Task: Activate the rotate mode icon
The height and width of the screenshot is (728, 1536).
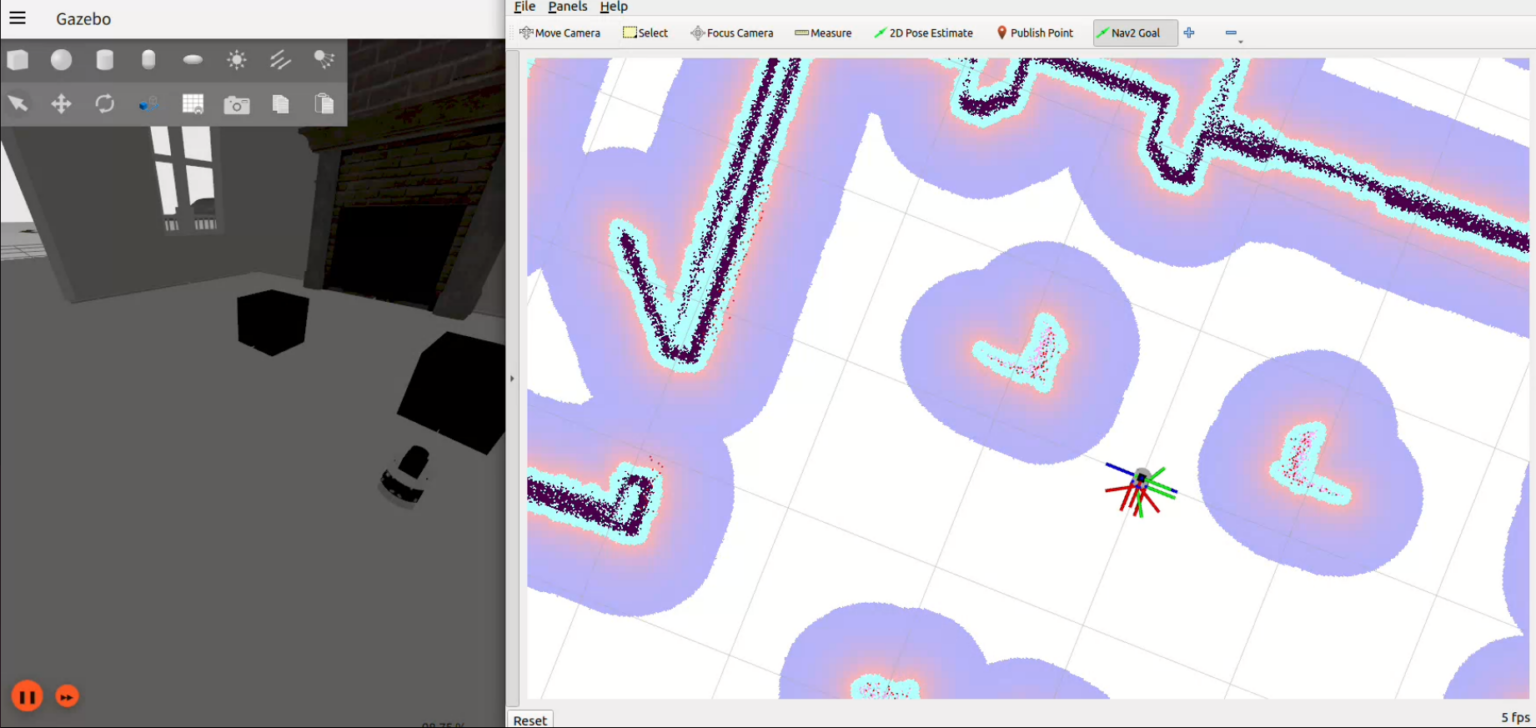Action: pos(105,104)
